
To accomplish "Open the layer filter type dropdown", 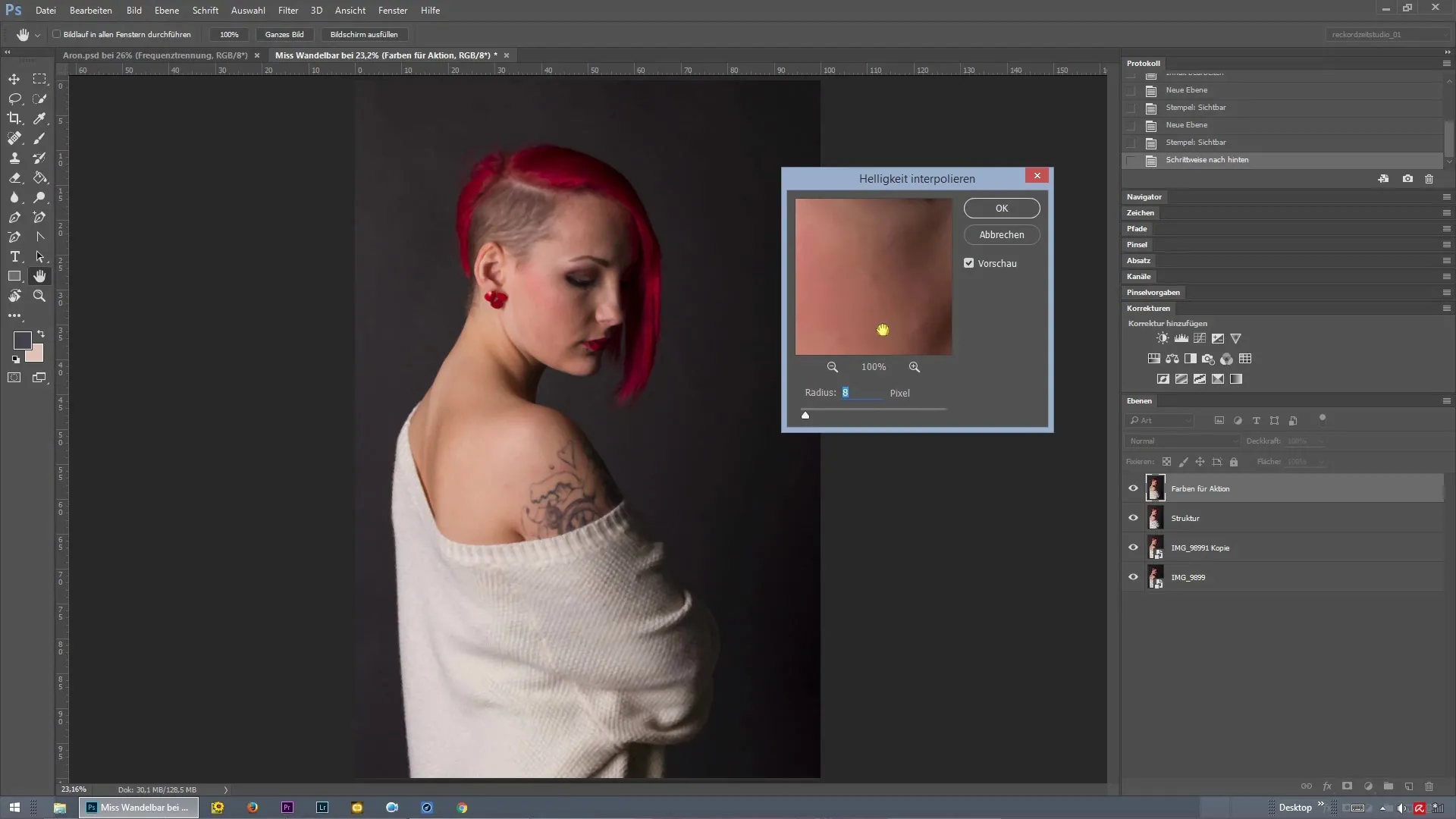I will pyautogui.click(x=1160, y=421).
